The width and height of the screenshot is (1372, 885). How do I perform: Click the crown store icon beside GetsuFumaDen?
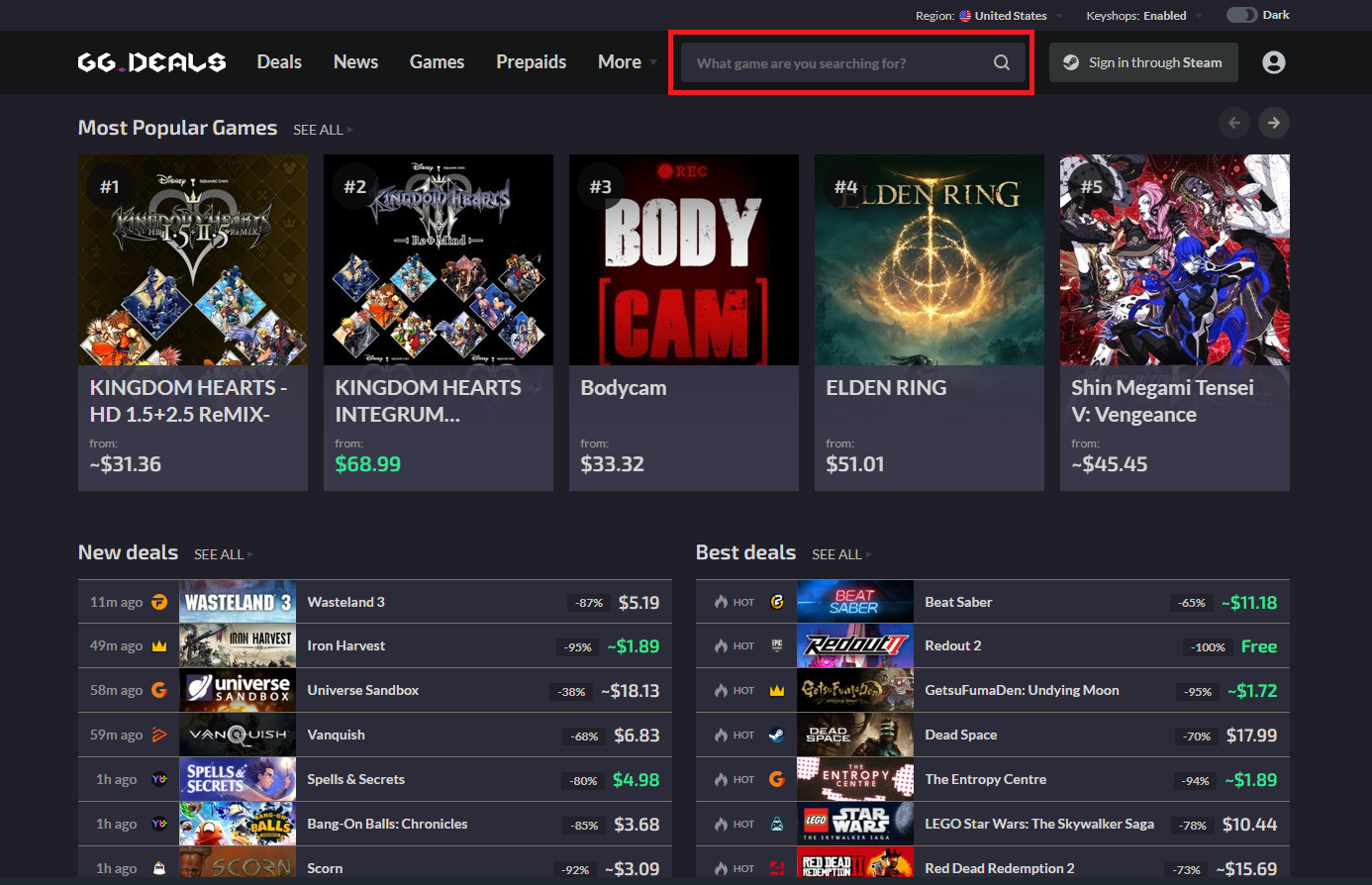tap(777, 690)
